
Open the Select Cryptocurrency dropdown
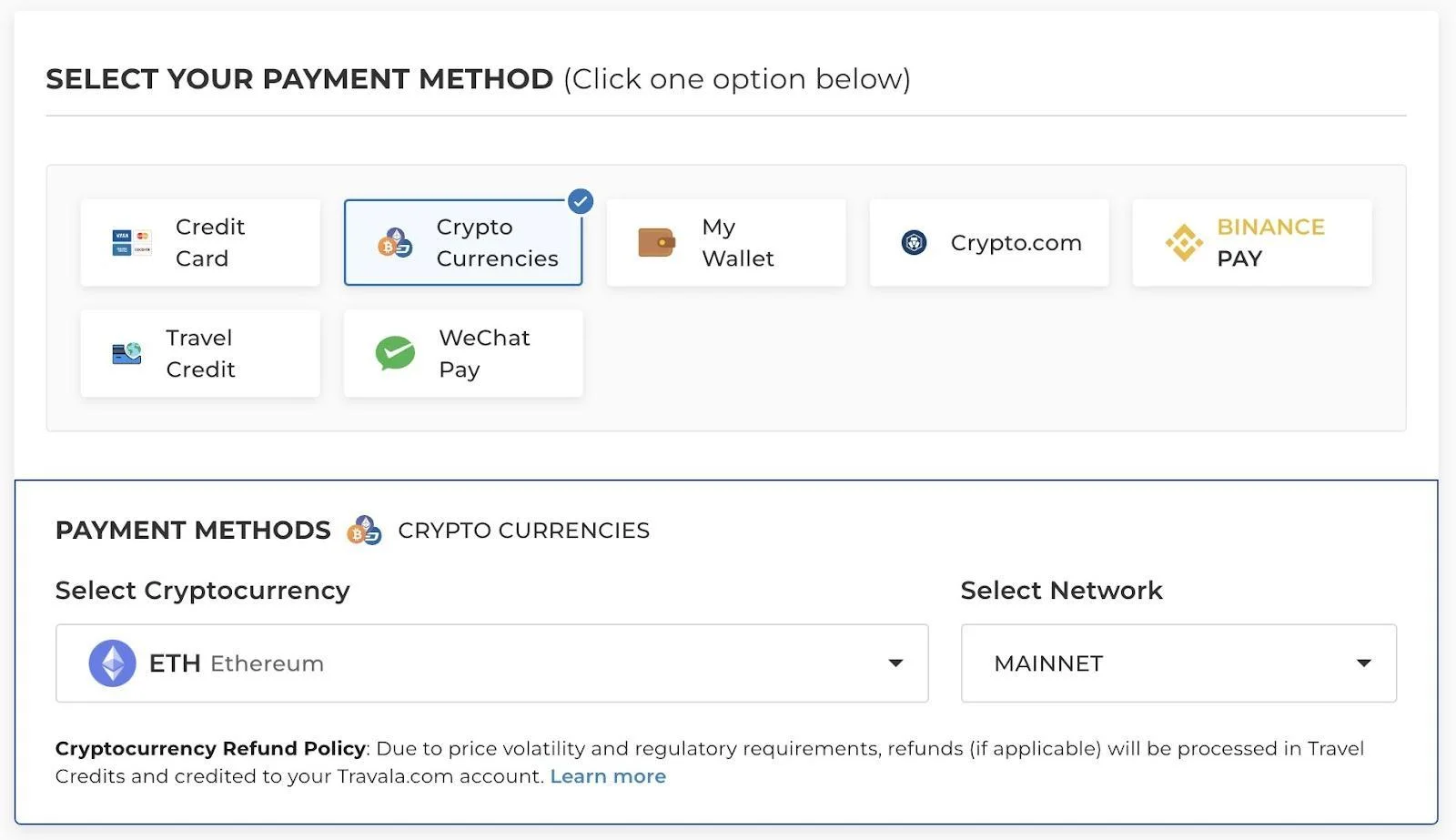point(491,663)
